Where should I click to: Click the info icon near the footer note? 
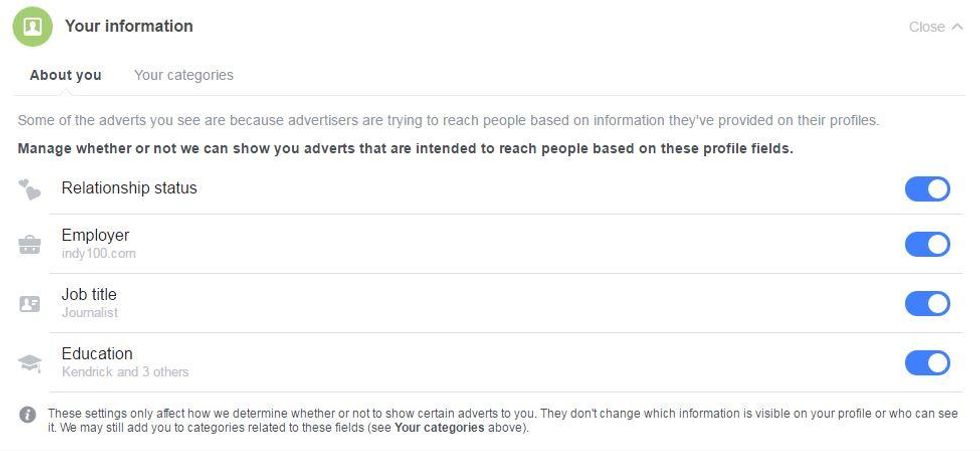28,414
